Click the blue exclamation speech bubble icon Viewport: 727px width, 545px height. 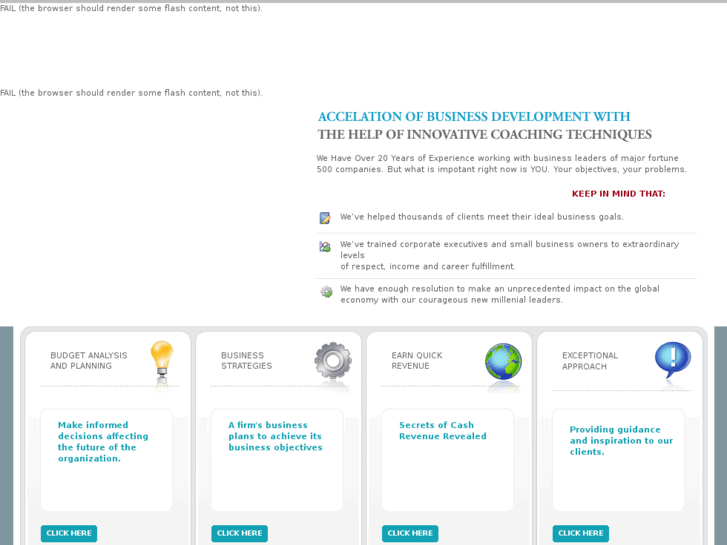(x=673, y=360)
